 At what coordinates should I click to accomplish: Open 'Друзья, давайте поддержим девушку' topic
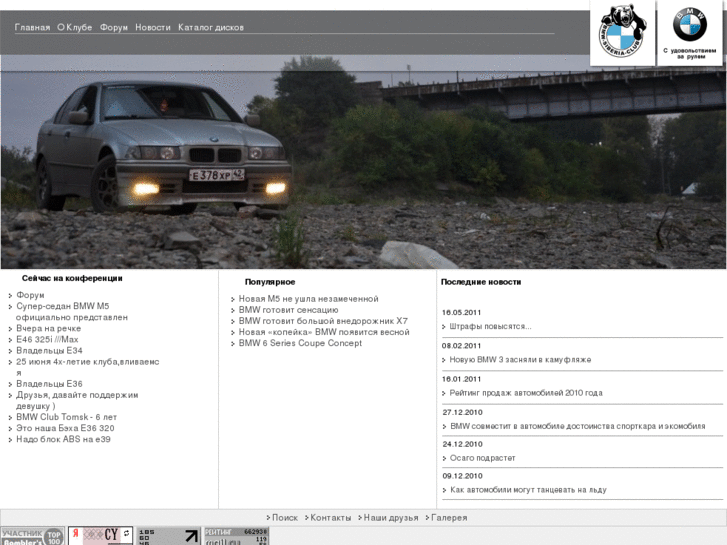pos(77,400)
